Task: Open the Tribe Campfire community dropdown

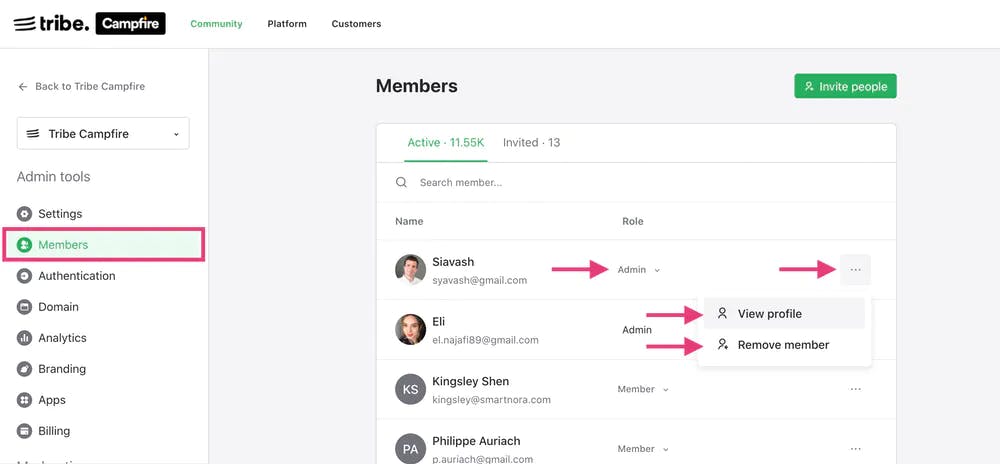Action: pos(103,134)
